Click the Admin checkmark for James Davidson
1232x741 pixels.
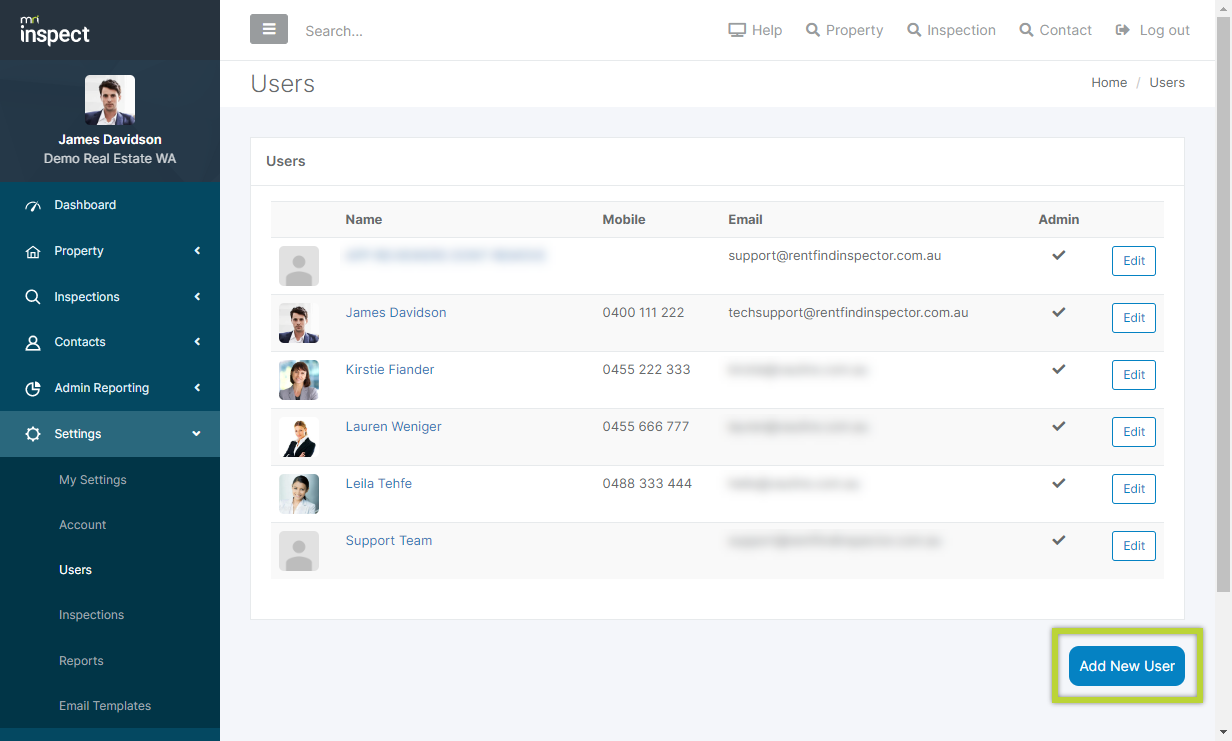[1058, 312]
